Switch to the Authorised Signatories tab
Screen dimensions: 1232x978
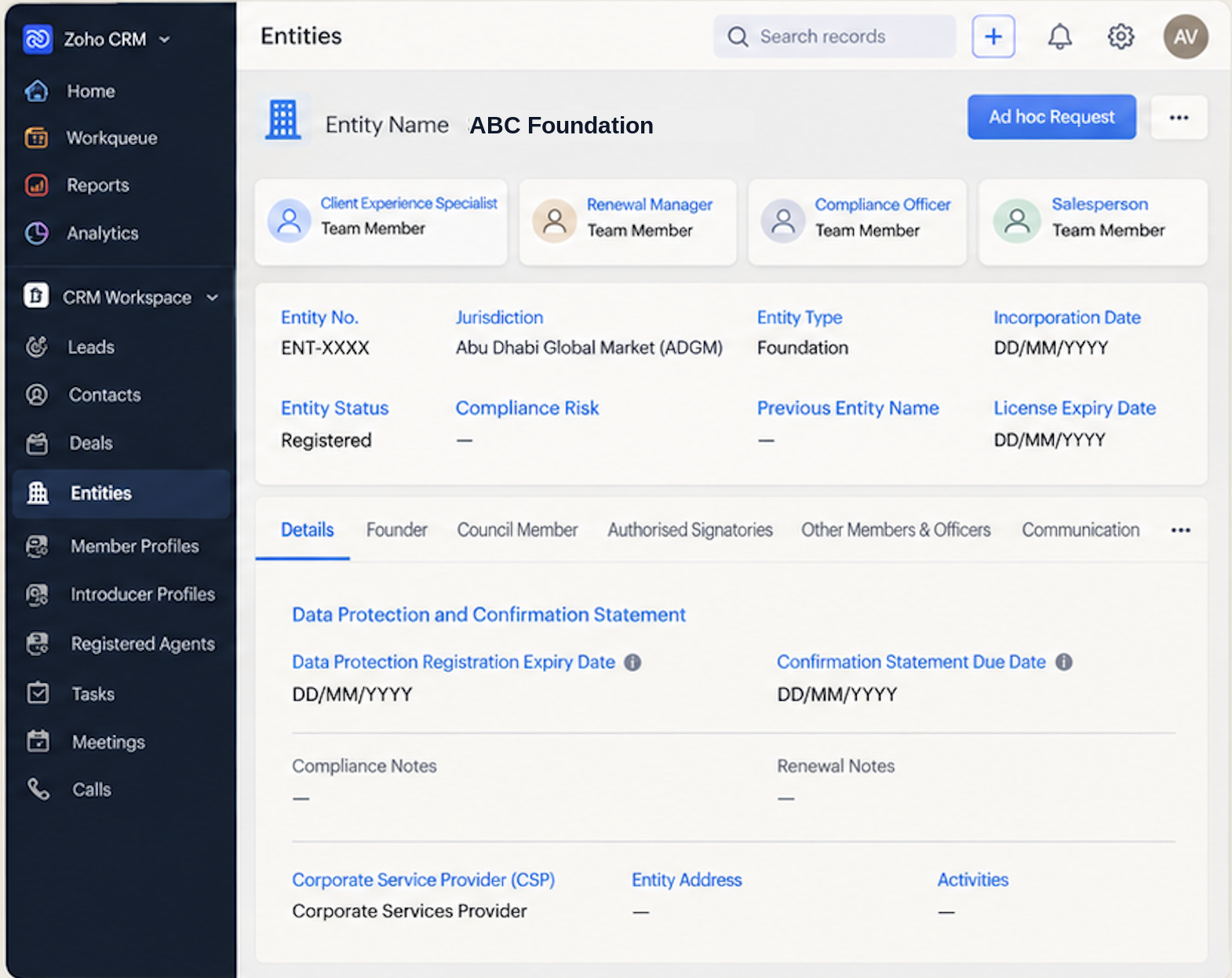[691, 530]
